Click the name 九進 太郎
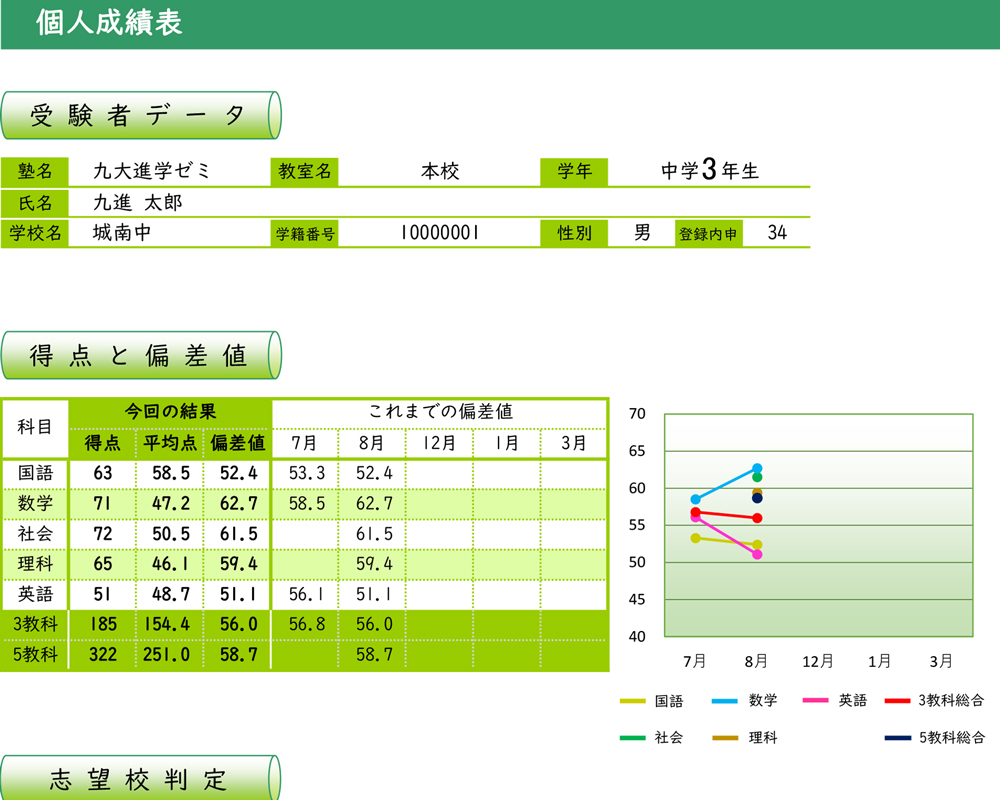Viewport: 1000px width, 800px height. coord(138,203)
